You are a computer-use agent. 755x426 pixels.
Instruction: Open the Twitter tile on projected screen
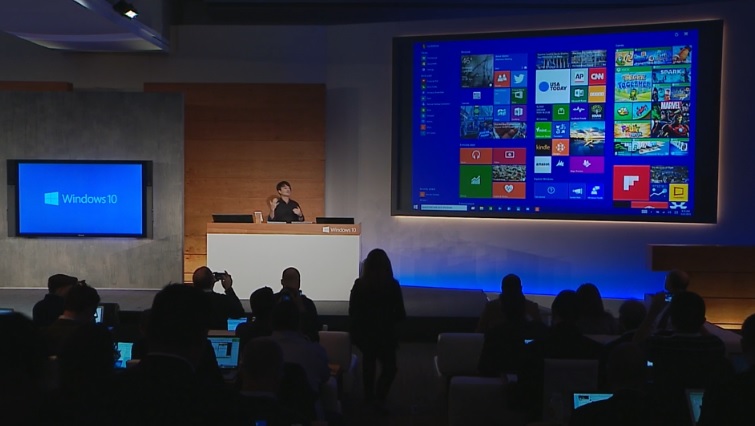519,78
